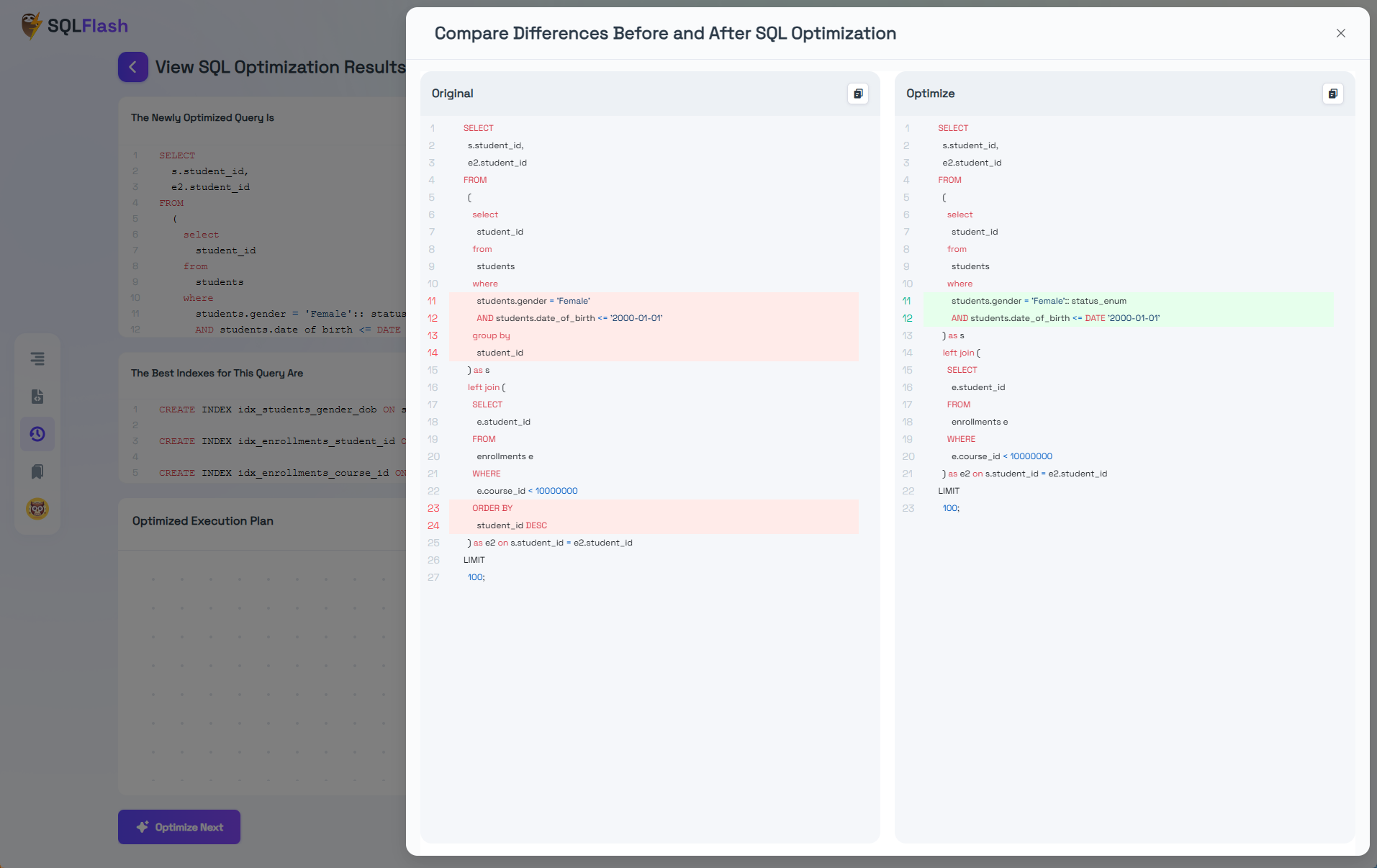Click 'The Best Indexes for This Query Are'

(x=217, y=373)
